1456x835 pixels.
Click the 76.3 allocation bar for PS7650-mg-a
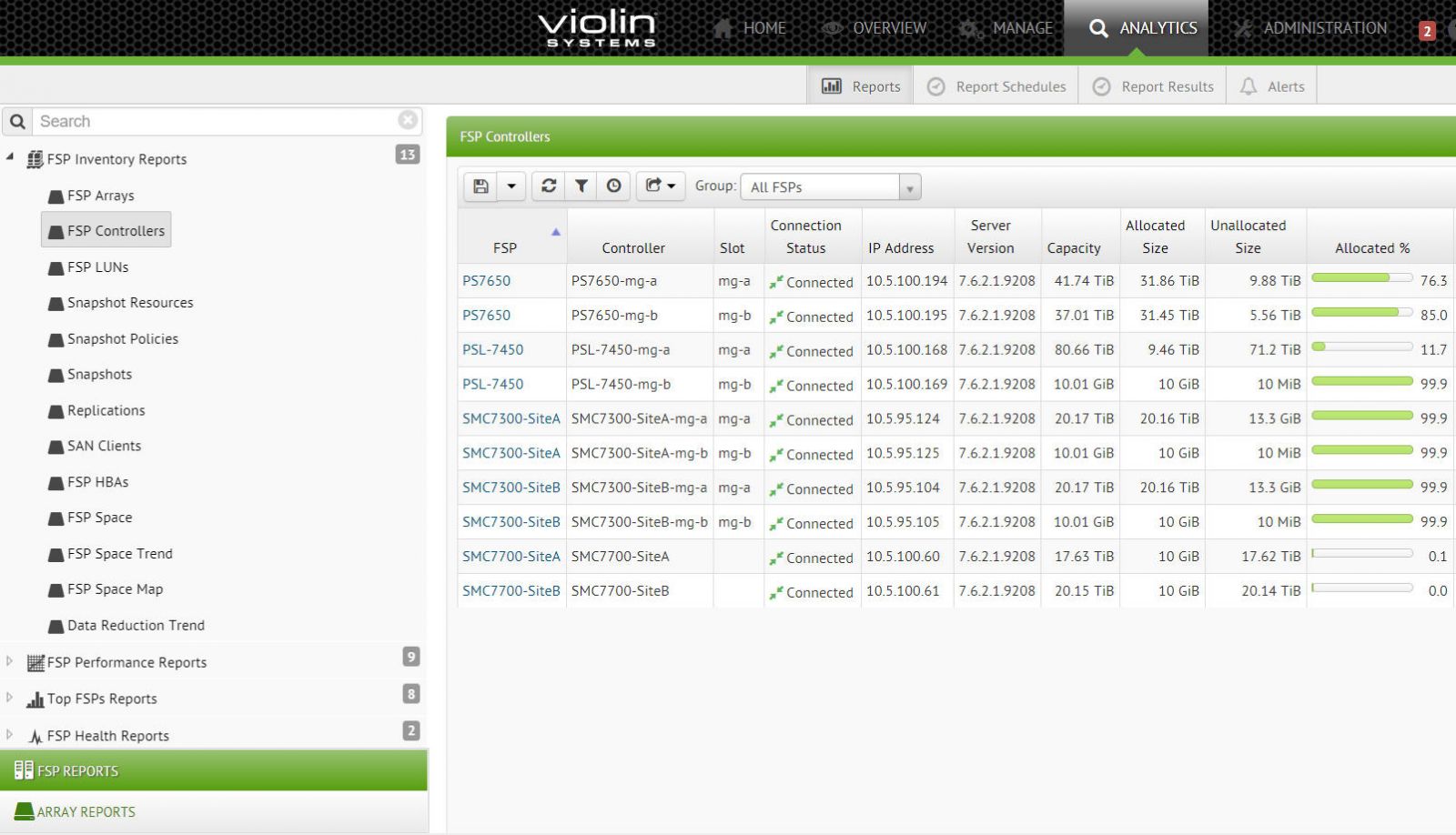tap(1362, 277)
